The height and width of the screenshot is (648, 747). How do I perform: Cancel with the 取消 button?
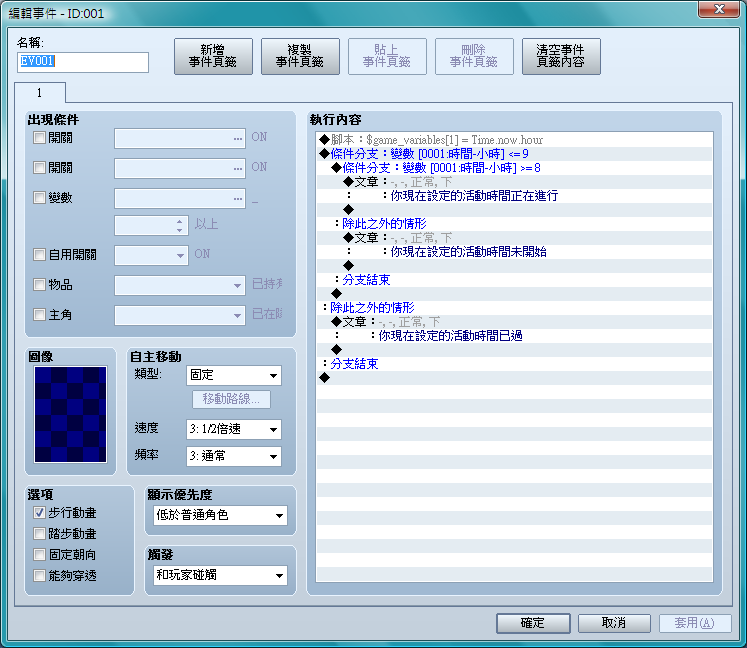(x=614, y=623)
